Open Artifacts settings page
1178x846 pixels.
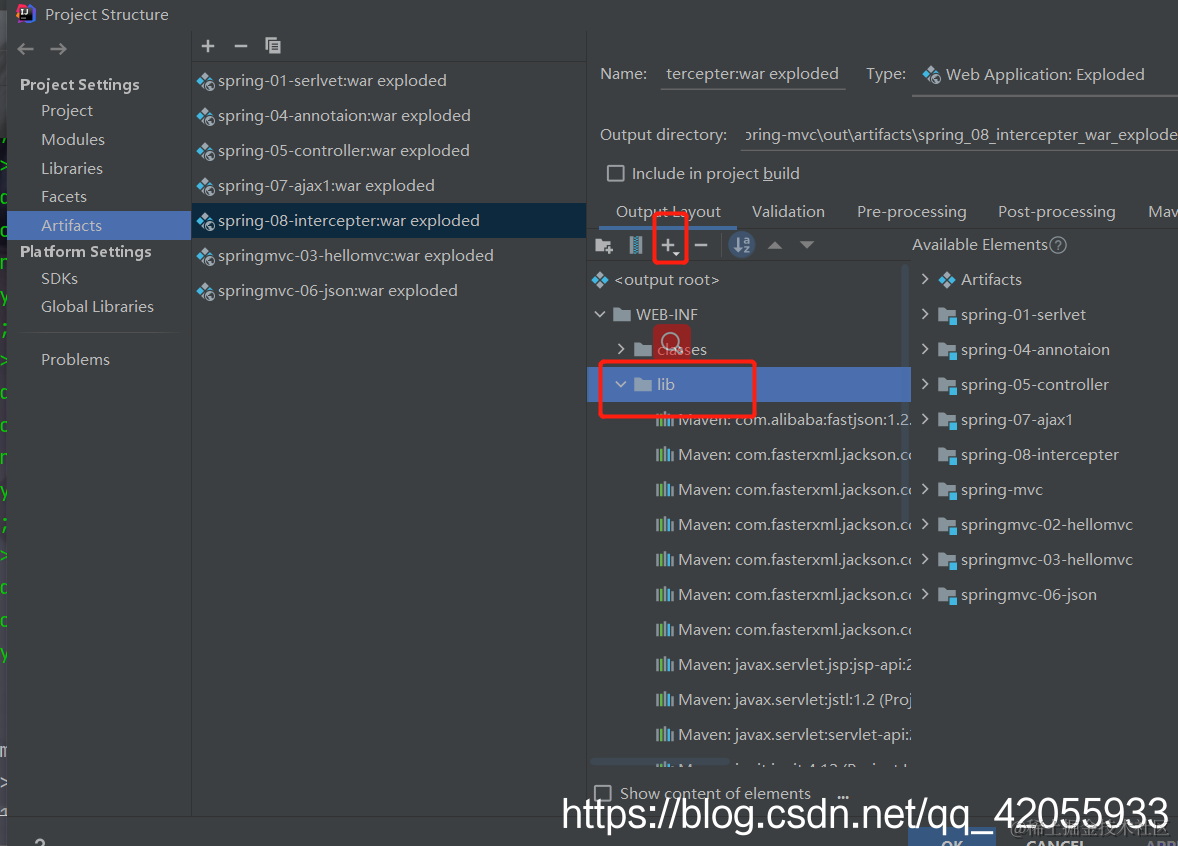pyautogui.click(x=99, y=225)
